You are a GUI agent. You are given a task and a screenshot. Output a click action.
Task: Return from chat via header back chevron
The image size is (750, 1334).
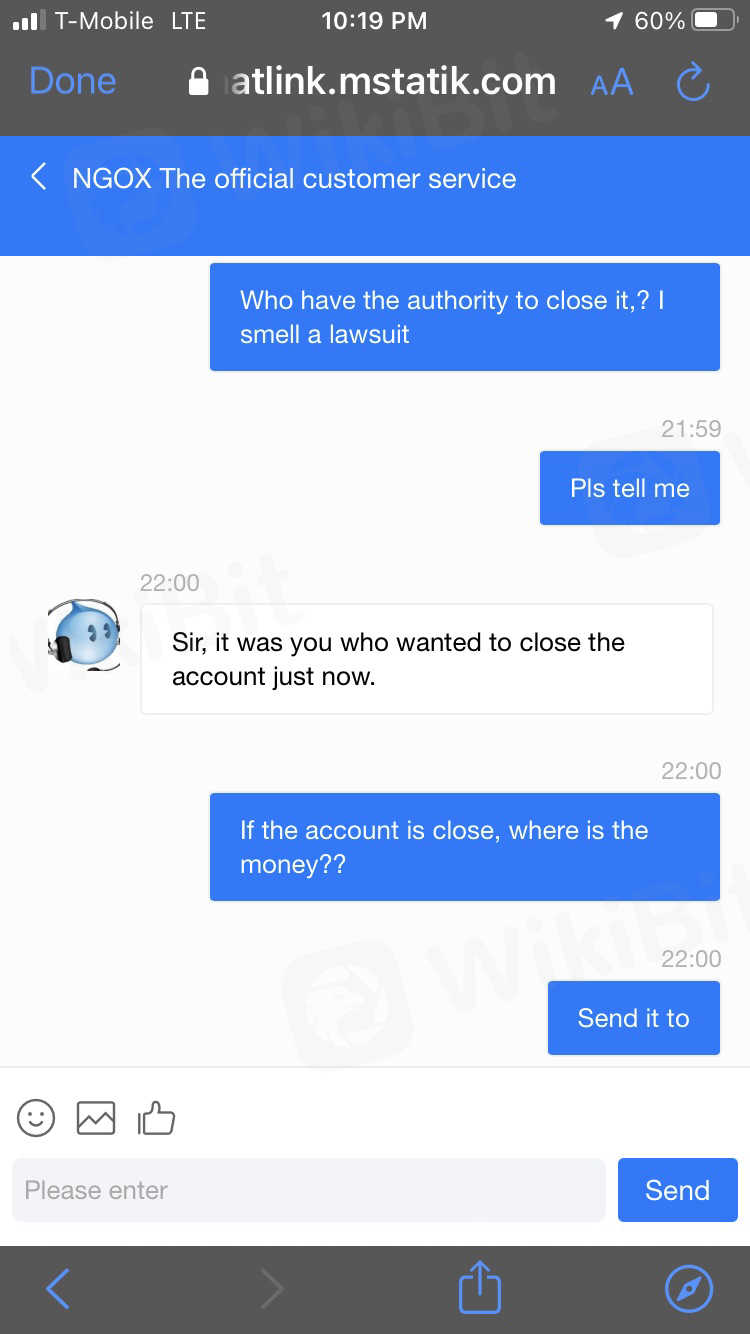[39, 178]
